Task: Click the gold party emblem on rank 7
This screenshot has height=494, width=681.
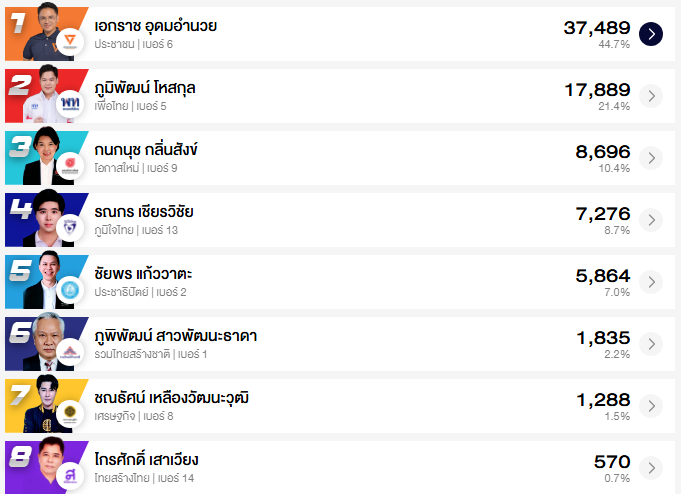Action: (70, 414)
